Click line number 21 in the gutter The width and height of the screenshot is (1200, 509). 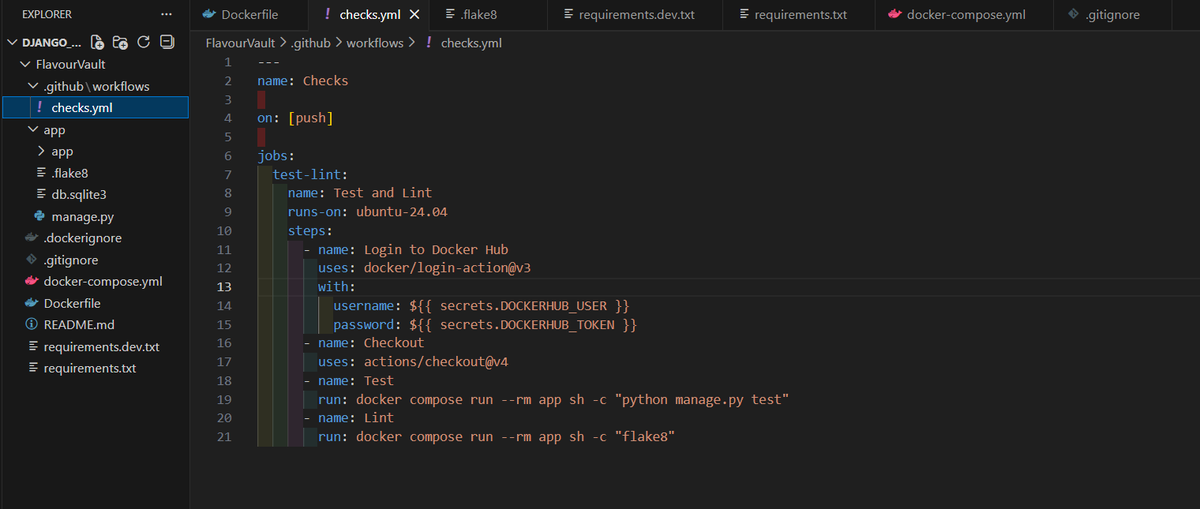(x=225, y=436)
